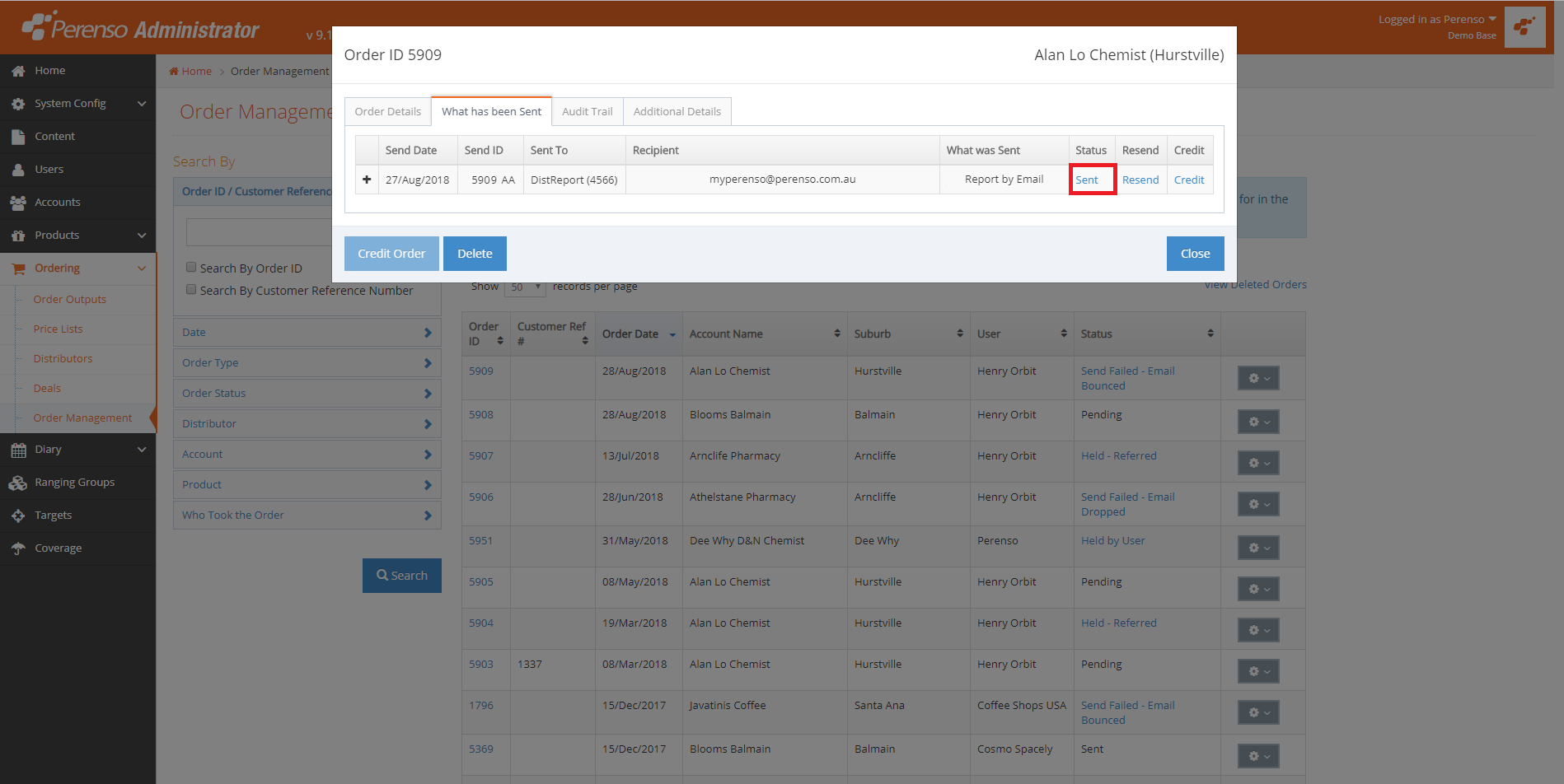Viewport: 1564px width, 784px height.
Task: Click Credit link in sent row
Action: (1189, 180)
